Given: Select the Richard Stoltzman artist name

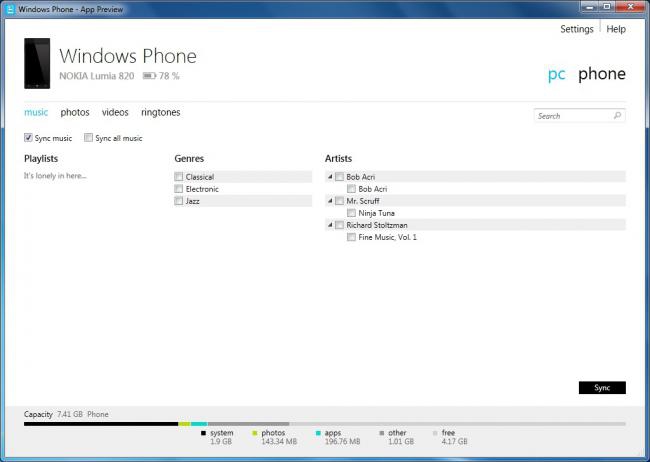Looking at the screenshot, I should click(377, 225).
